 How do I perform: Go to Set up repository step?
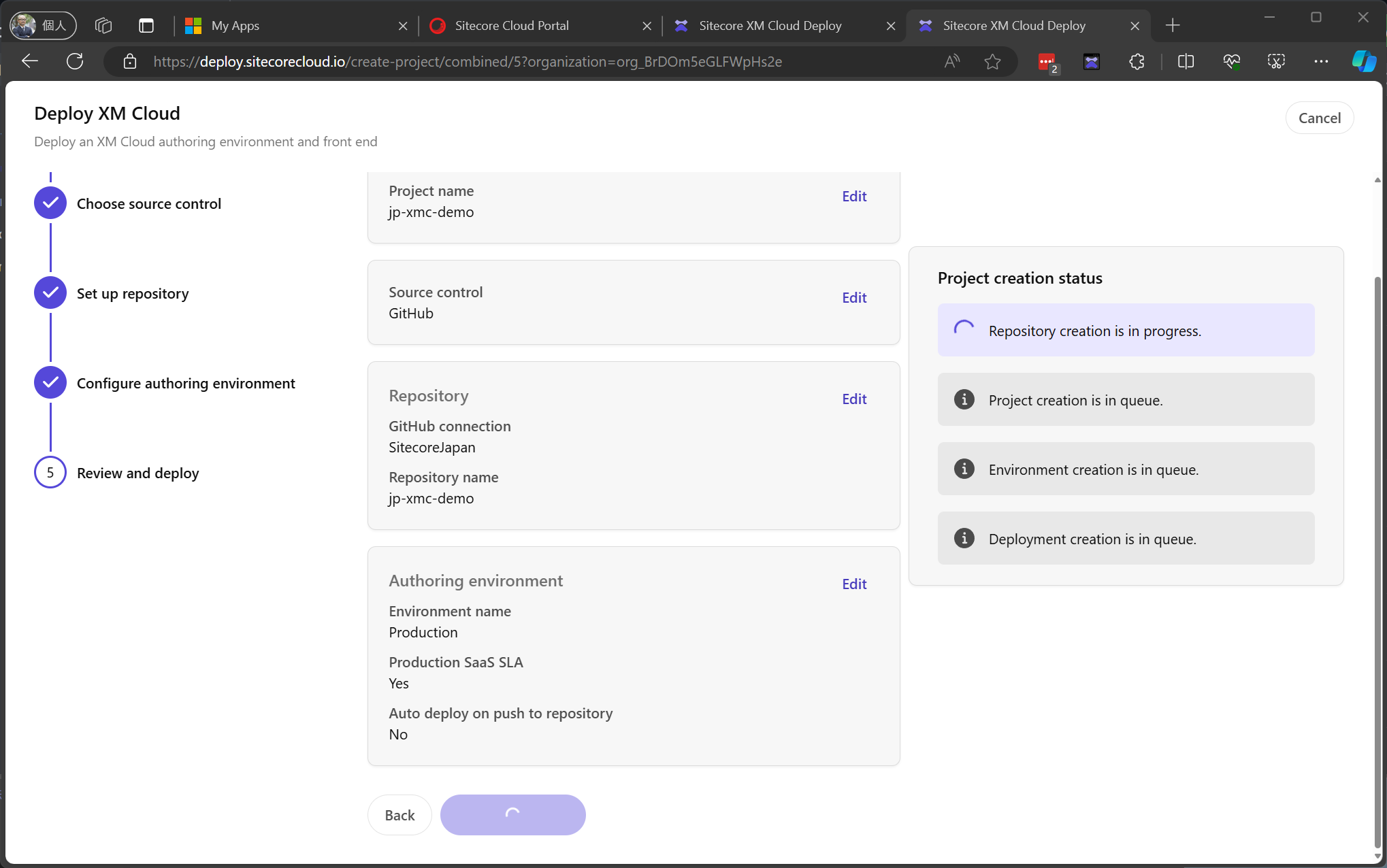pyautogui.click(x=133, y=293)
